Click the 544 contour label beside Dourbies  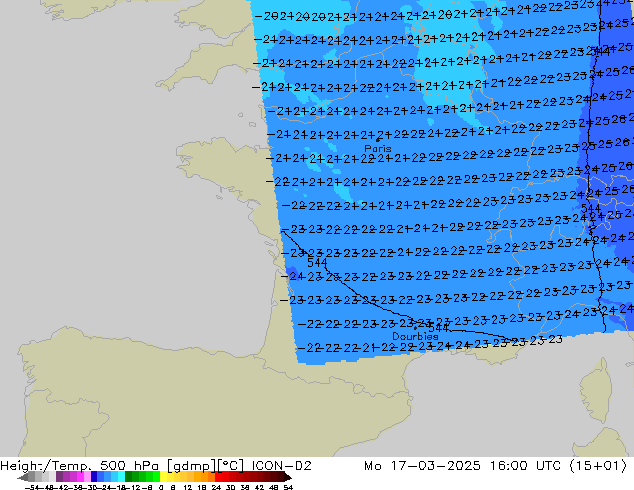tap(438, 327)
